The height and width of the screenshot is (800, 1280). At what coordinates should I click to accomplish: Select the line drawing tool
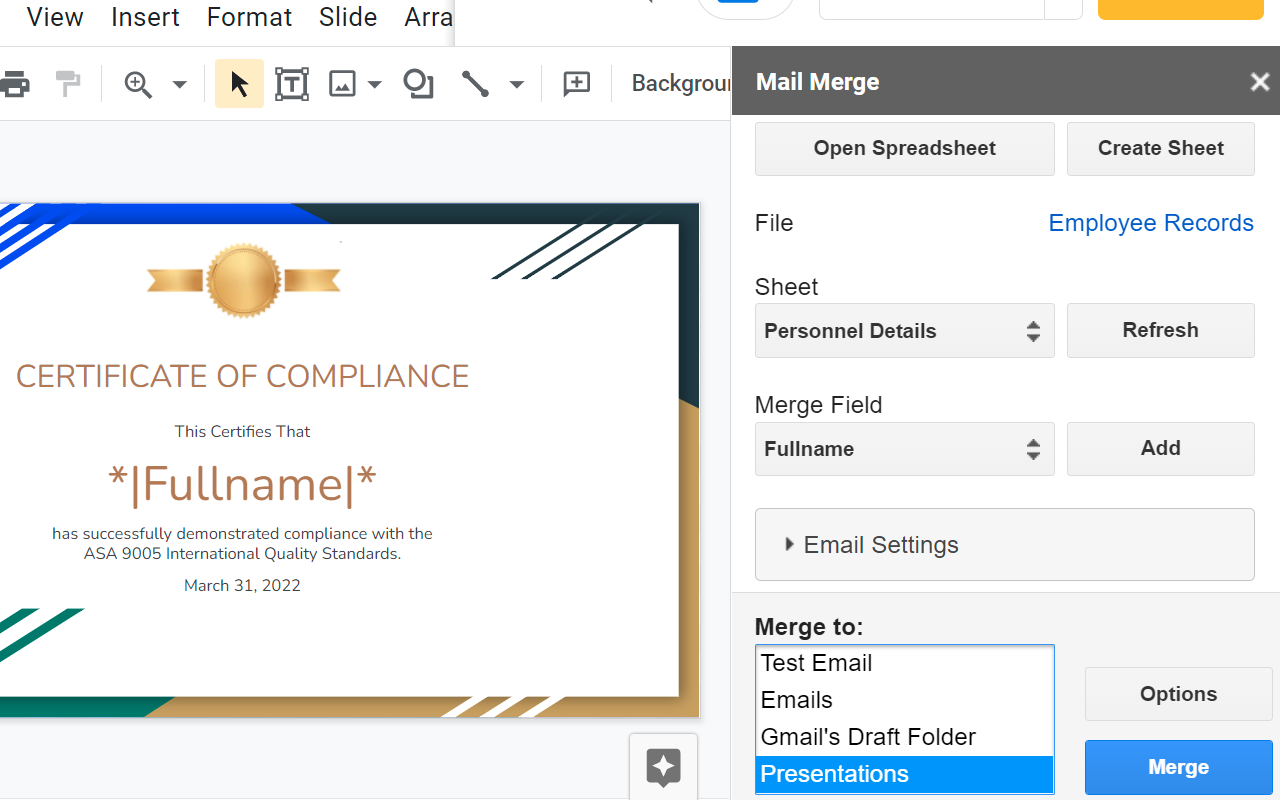point(475,84)
